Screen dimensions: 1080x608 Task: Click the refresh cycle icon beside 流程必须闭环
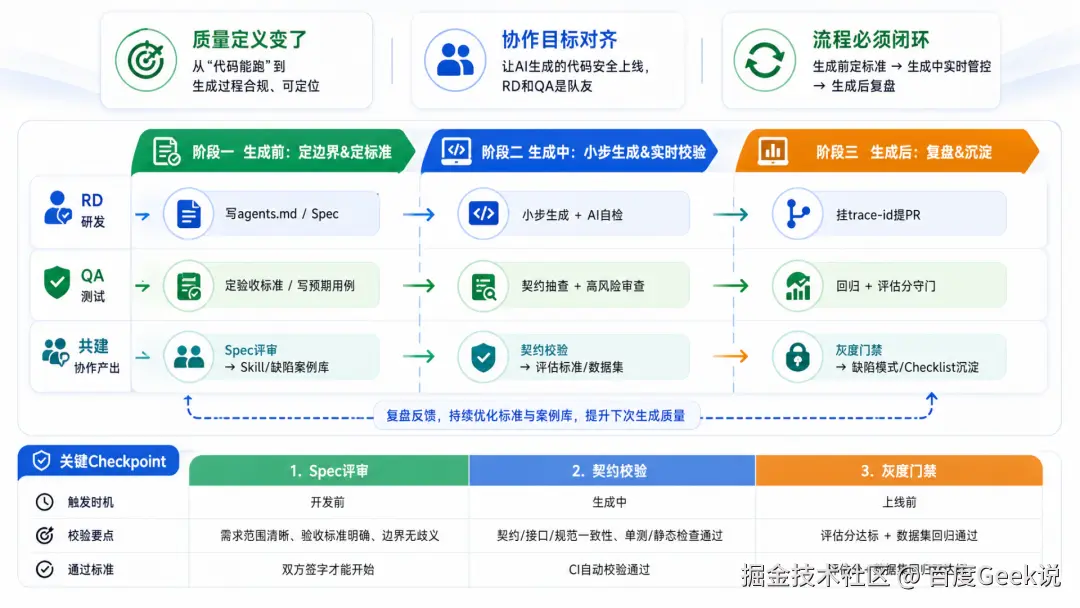[765, 61]
